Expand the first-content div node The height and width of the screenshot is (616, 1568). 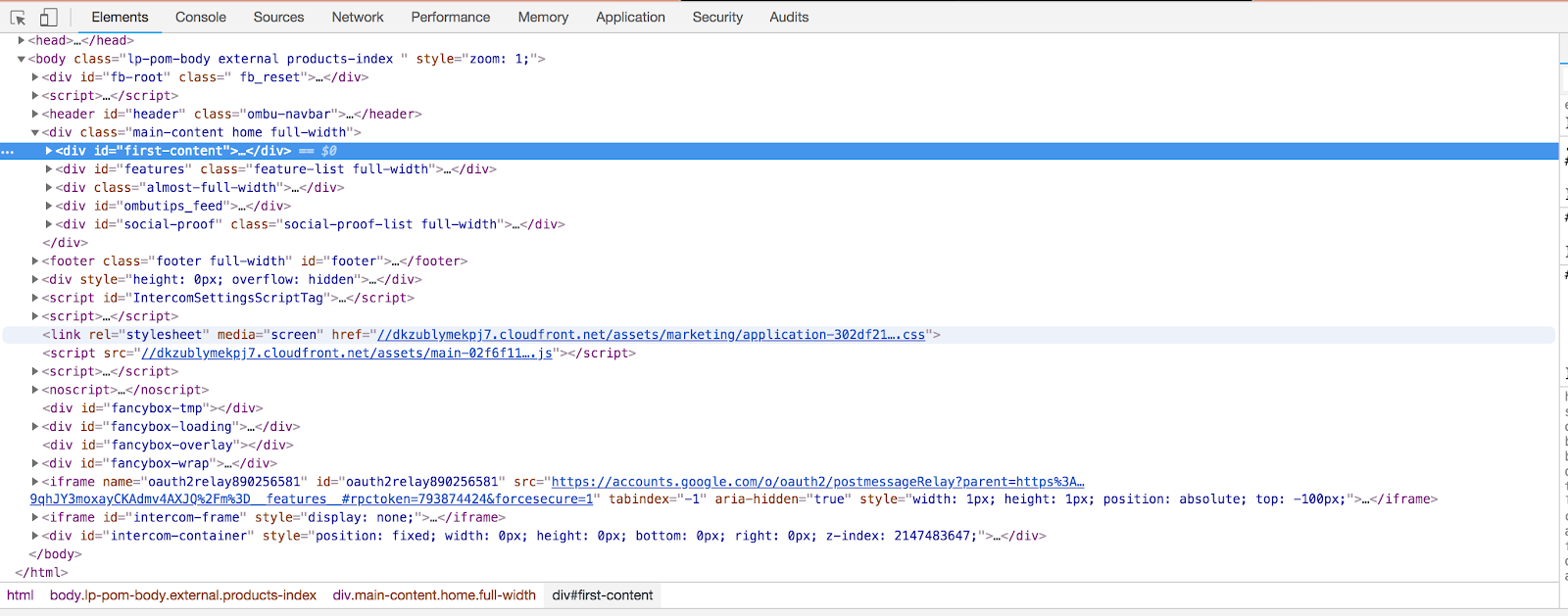coord(48,151)
